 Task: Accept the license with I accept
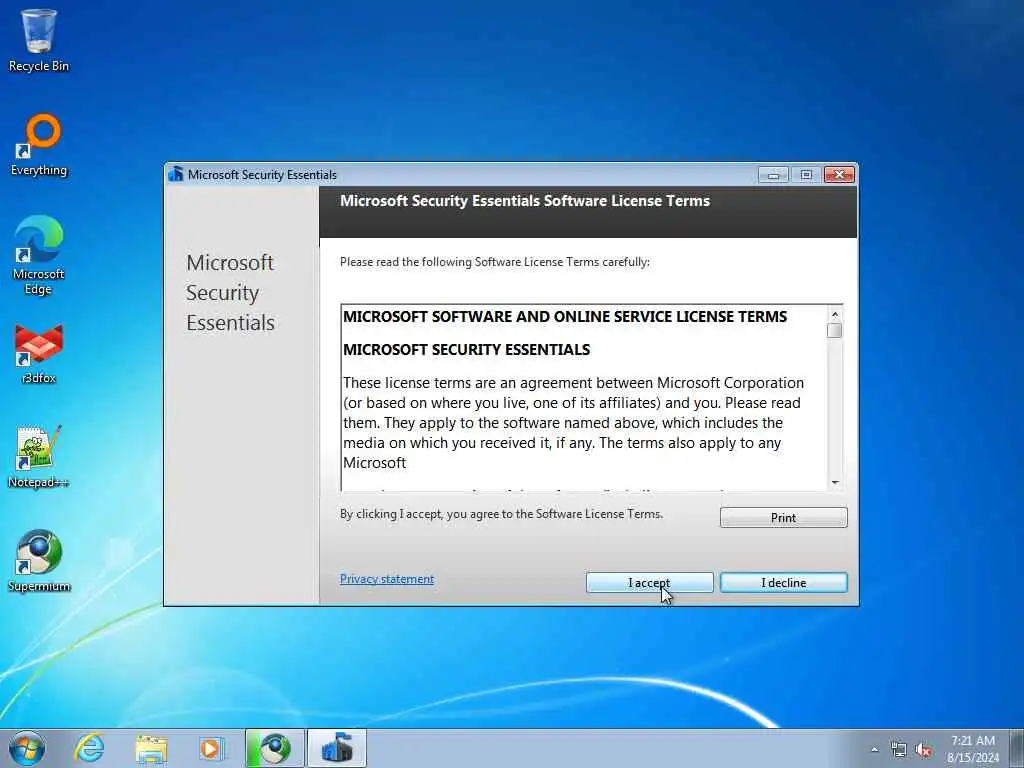tap(649, 583)
